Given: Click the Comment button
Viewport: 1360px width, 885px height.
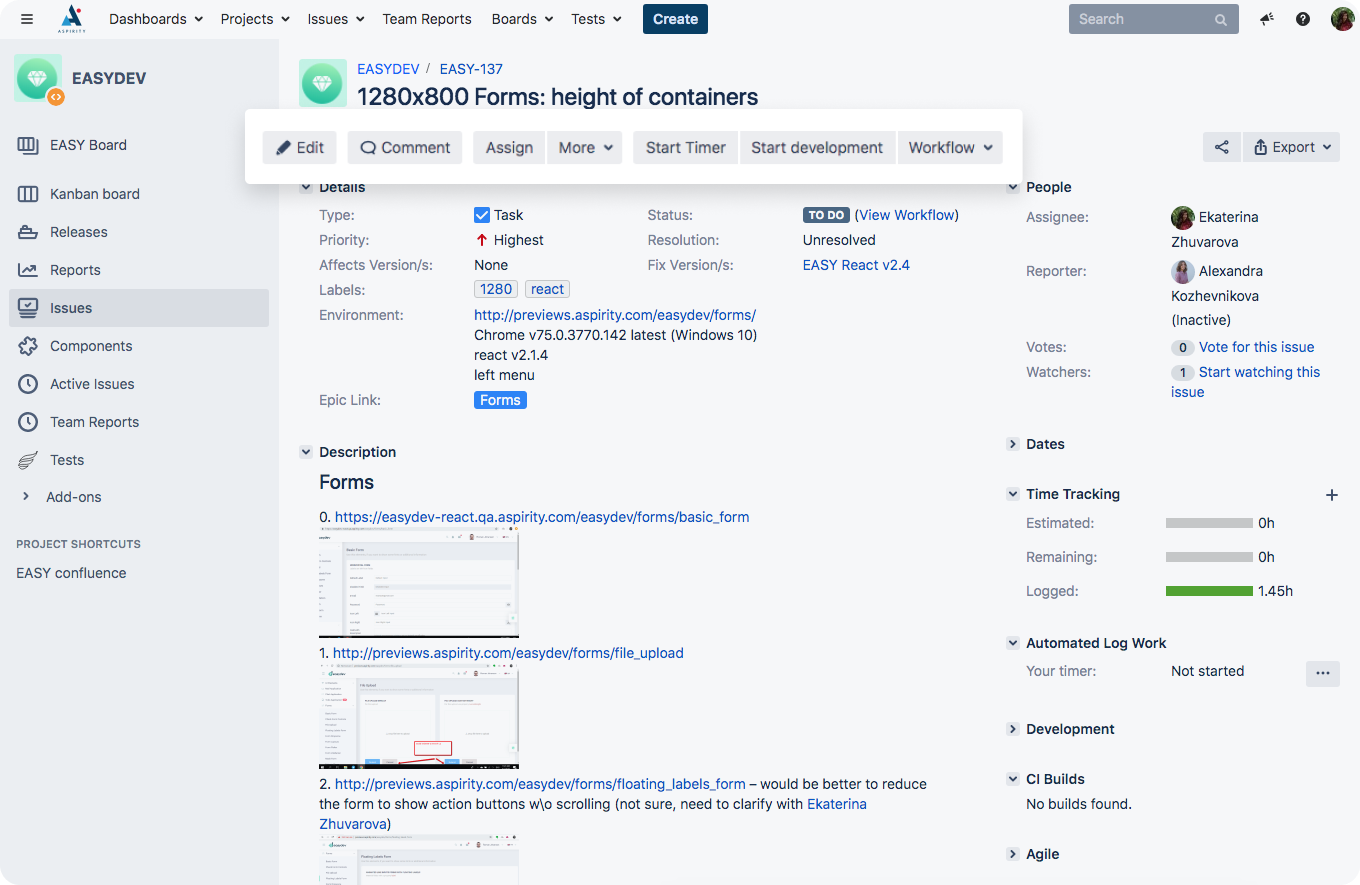Looking at the screenshot, I should (405, 148).
